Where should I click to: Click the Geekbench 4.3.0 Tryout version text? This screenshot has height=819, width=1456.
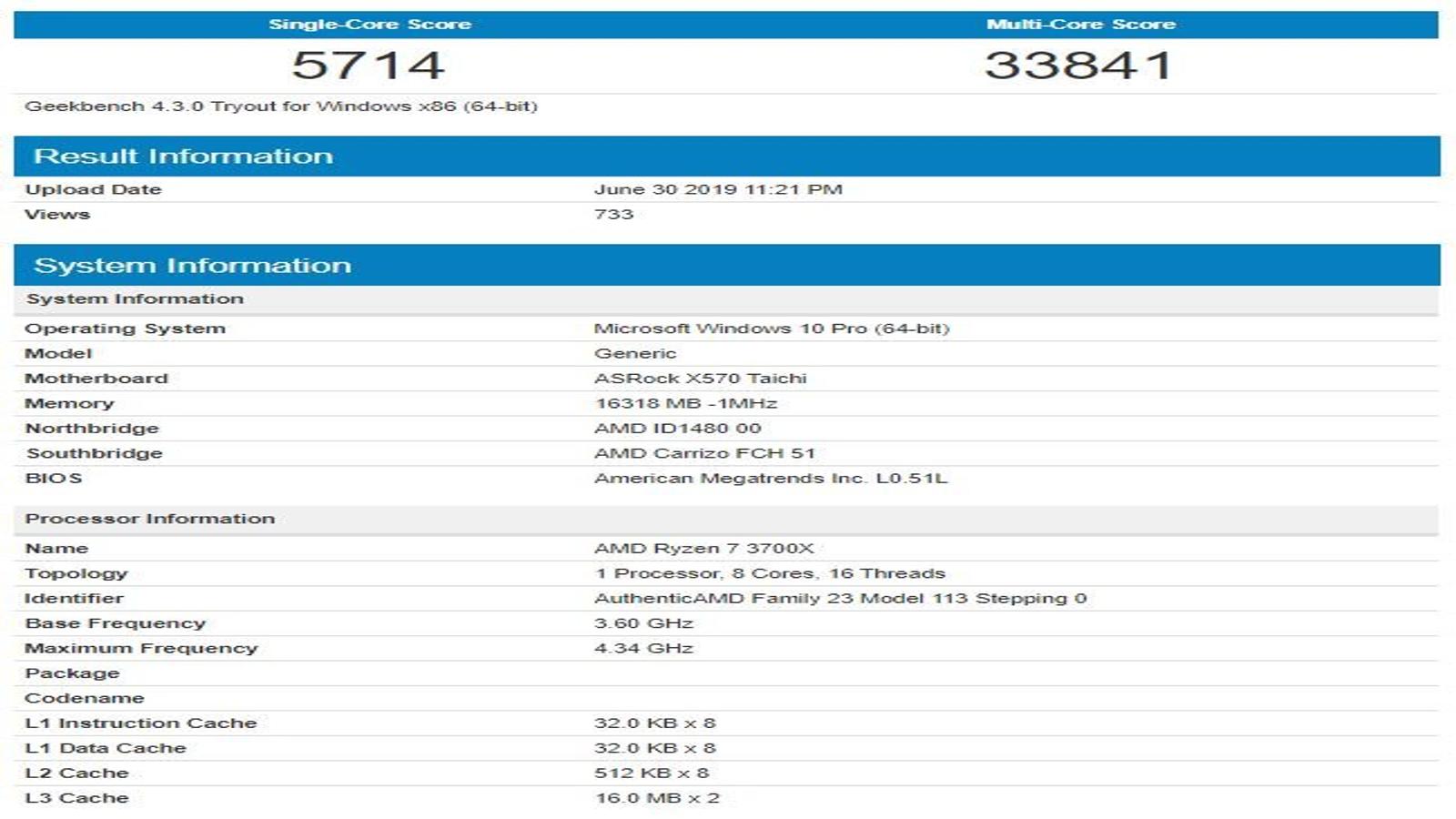click(x=281, y=106)
